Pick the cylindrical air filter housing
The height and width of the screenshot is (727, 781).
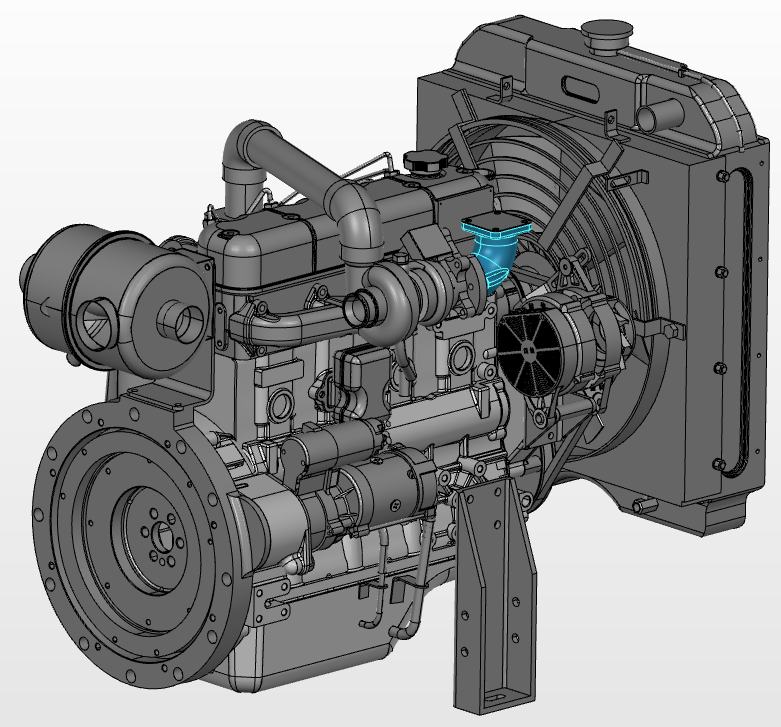(x=117, y=302)
